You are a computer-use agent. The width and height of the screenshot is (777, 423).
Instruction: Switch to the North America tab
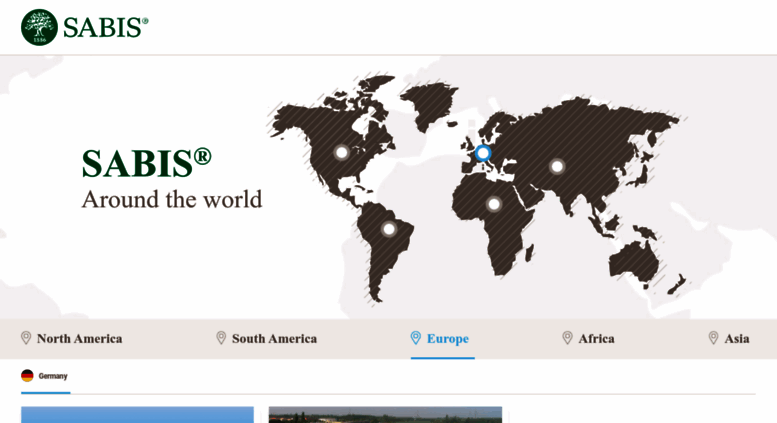tap(71, 339)
